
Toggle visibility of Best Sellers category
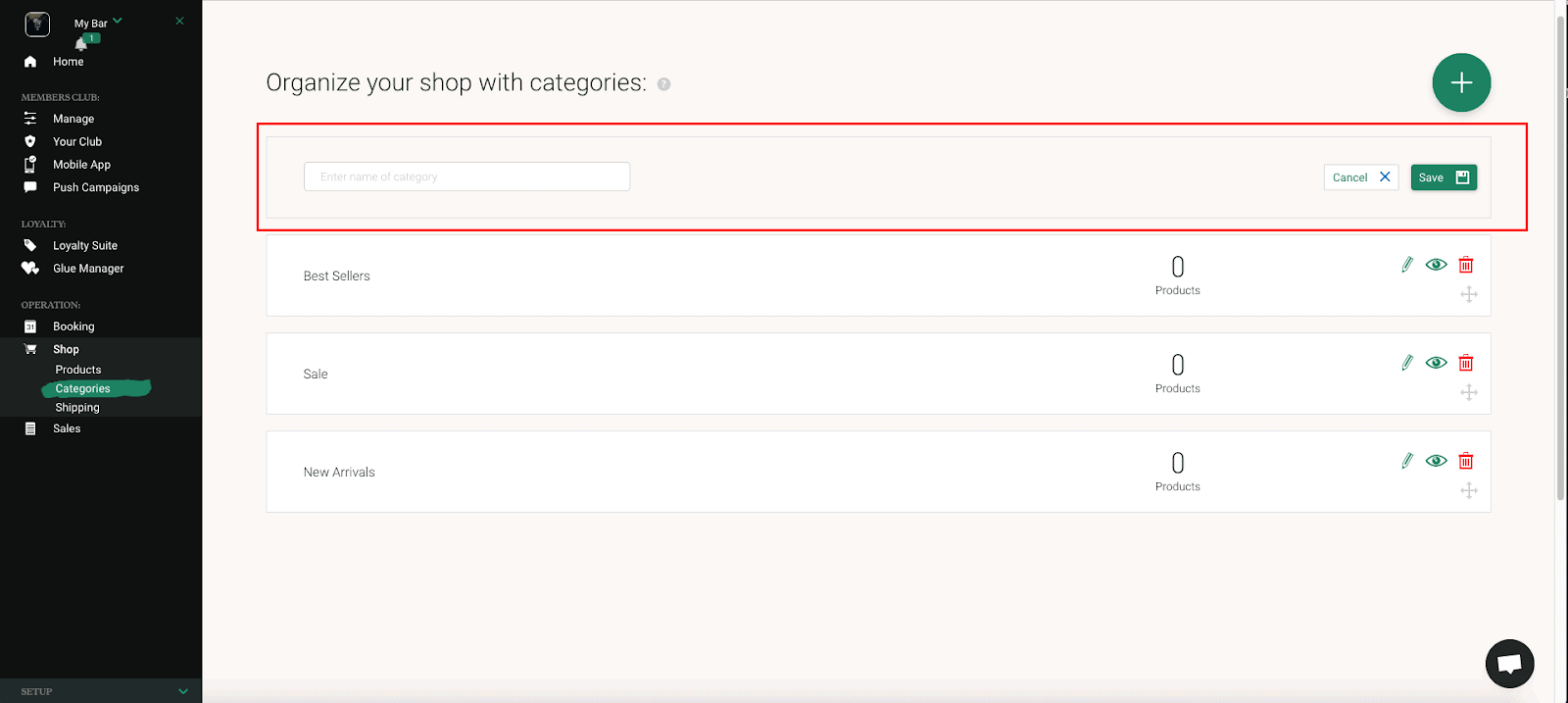1437,265
